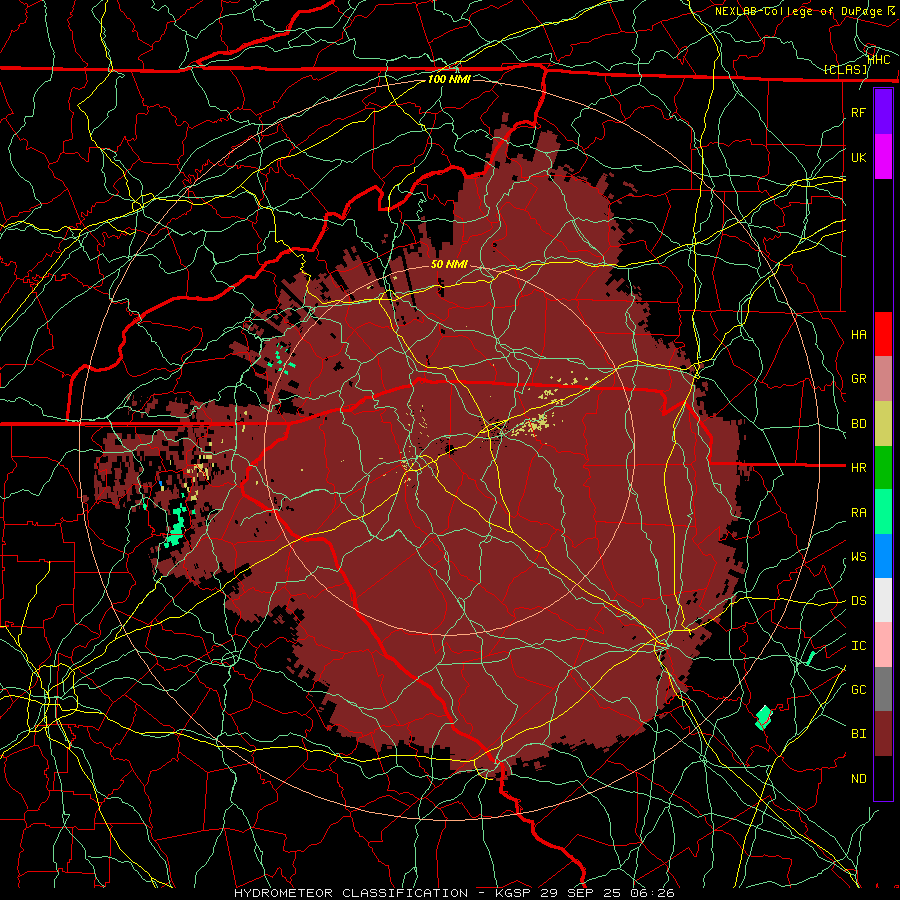The image size is (900, 900).
Task: Select the HA legend label
Action: (859, 334)
